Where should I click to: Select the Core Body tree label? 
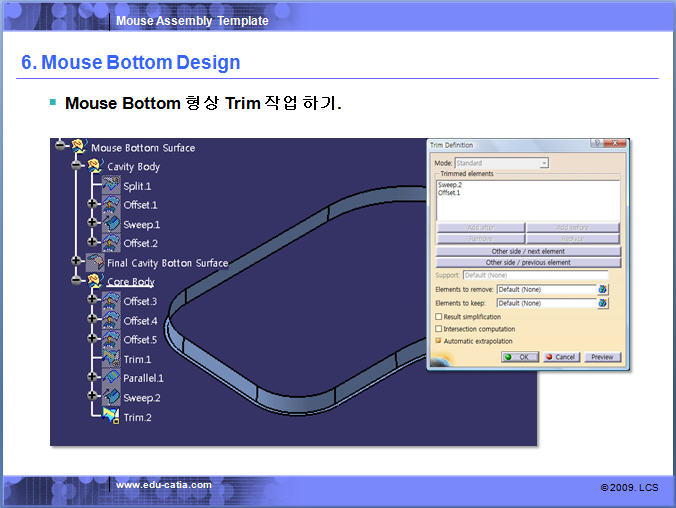130,282
